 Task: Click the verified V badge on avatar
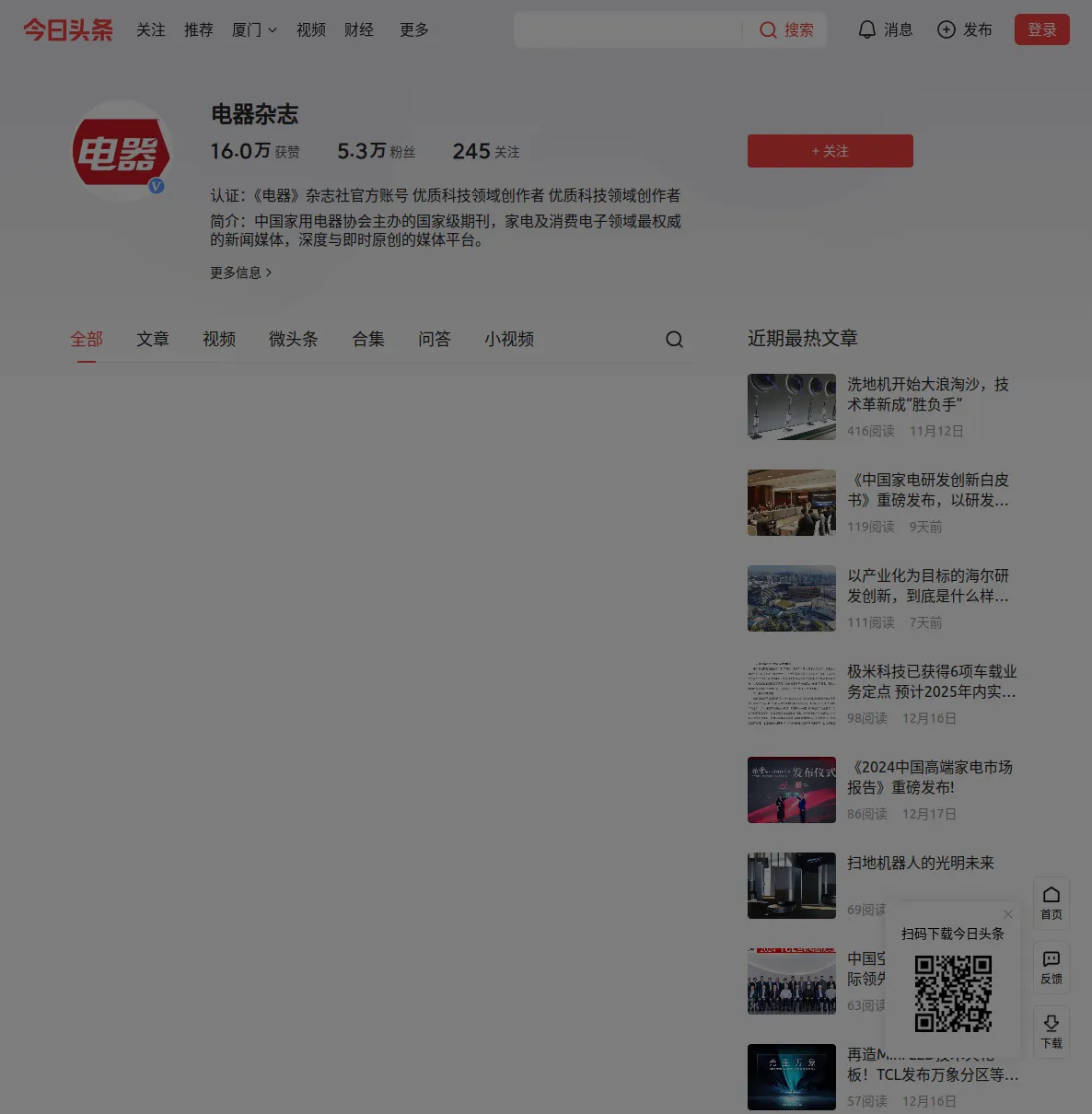(x=157, y=186)
